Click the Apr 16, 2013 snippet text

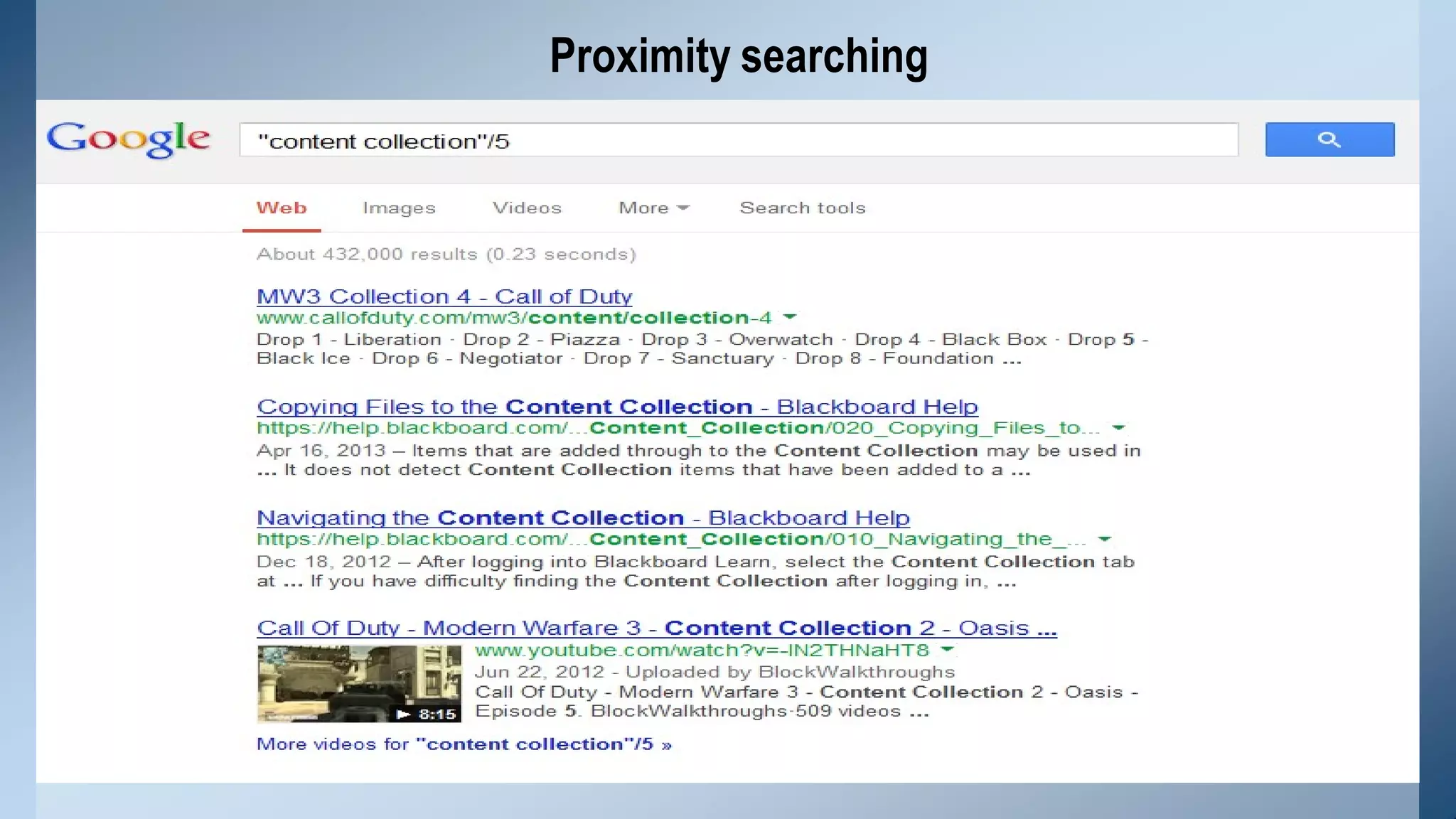pos(698,460)
